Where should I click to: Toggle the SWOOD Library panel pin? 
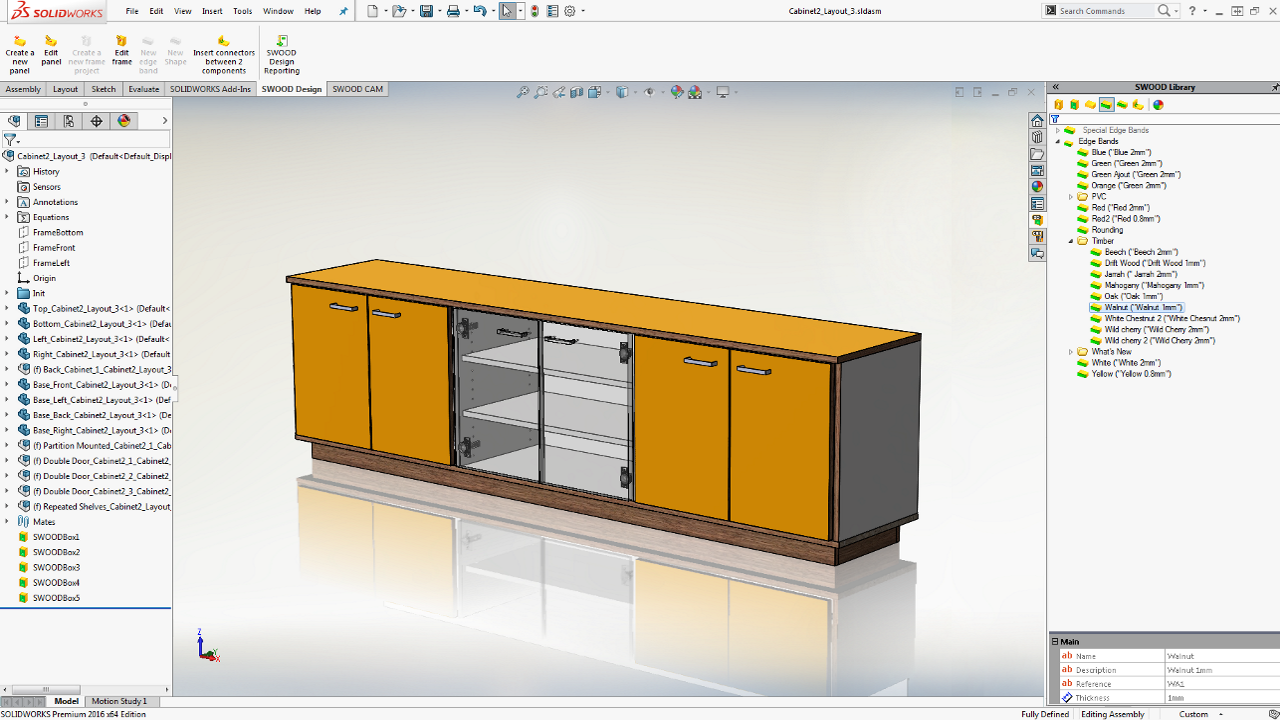point(1274,87)
